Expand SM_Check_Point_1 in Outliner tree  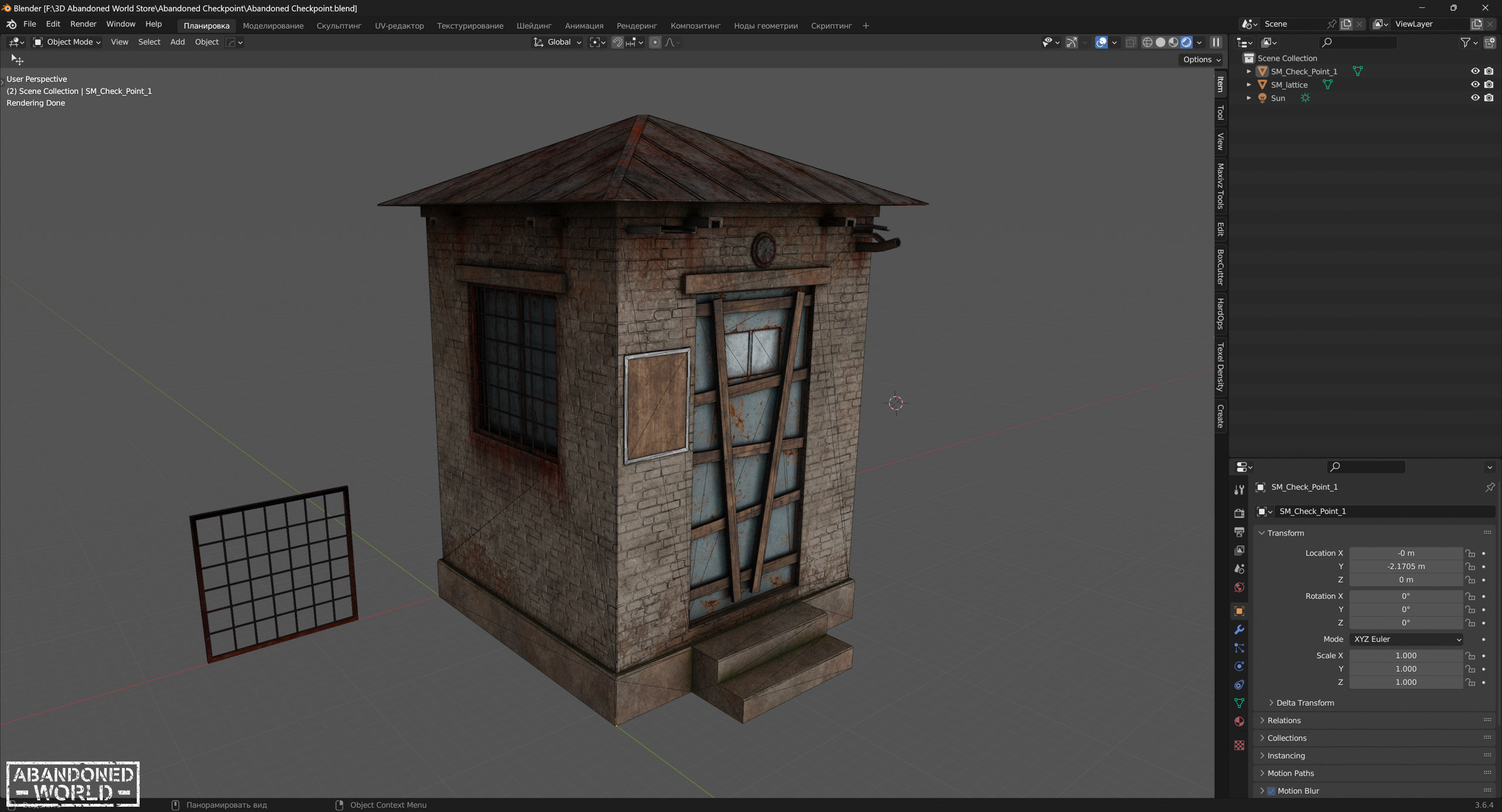pyautogui.click(x=1249, y=71)
